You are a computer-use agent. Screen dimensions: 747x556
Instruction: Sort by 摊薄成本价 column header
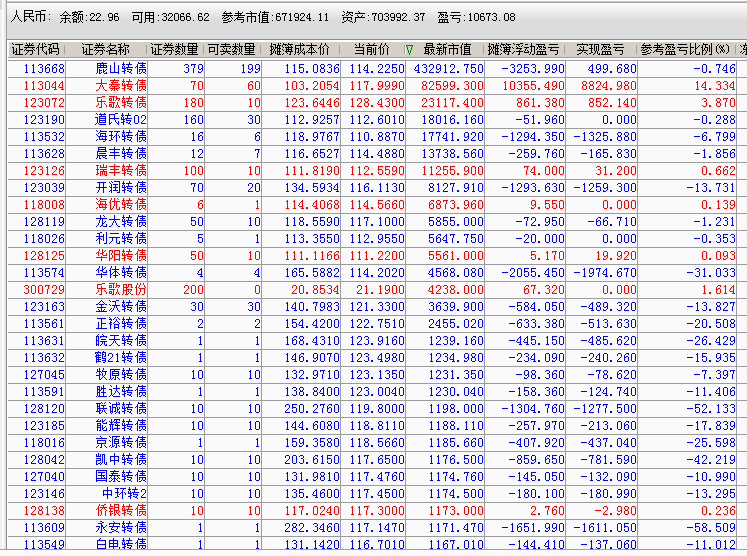pyautogui.click(x=299, y=50)
